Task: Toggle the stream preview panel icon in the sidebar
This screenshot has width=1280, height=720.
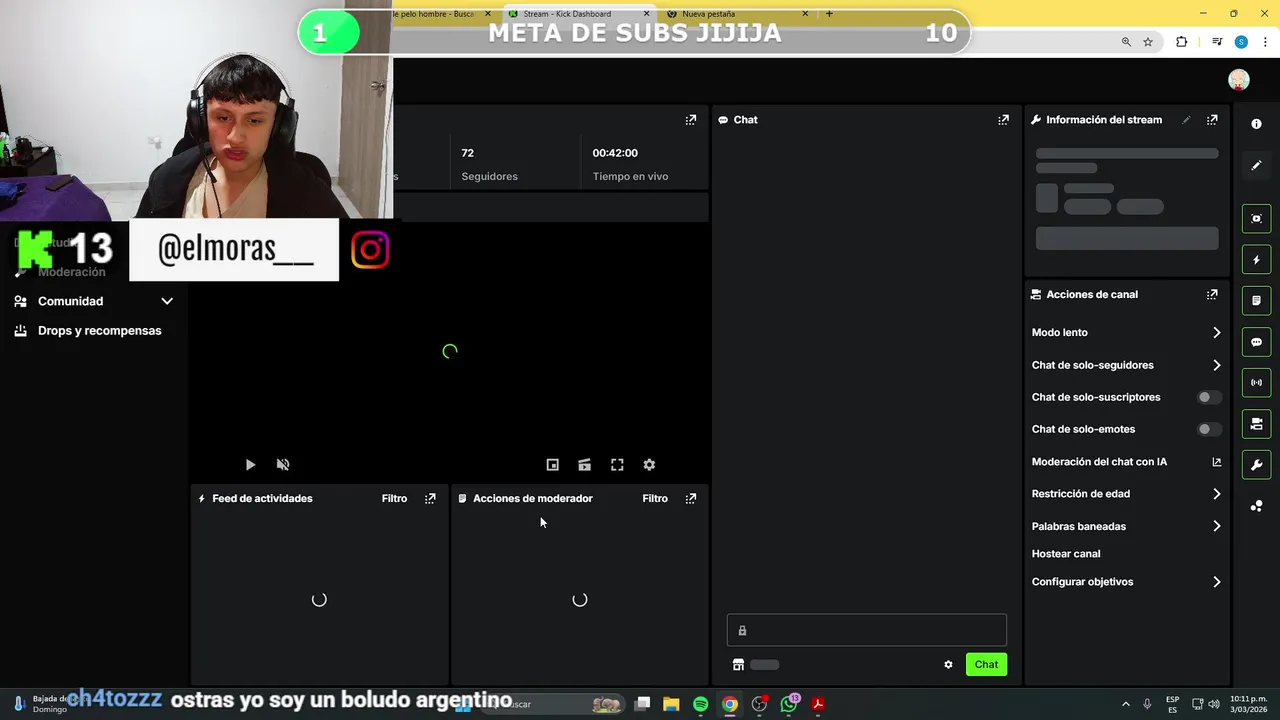Action: point(1256,219)
